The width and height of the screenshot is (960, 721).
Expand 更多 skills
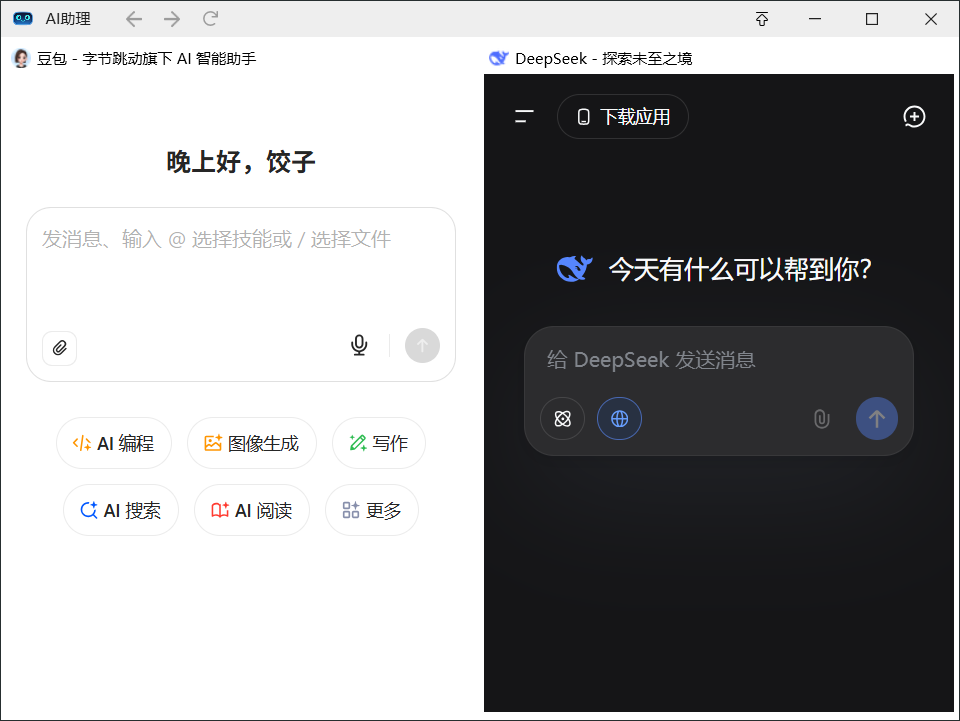372,510
